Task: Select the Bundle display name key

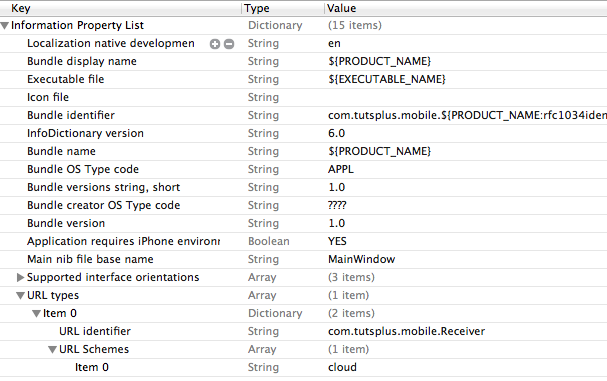Action: click(x=82, y=62)
